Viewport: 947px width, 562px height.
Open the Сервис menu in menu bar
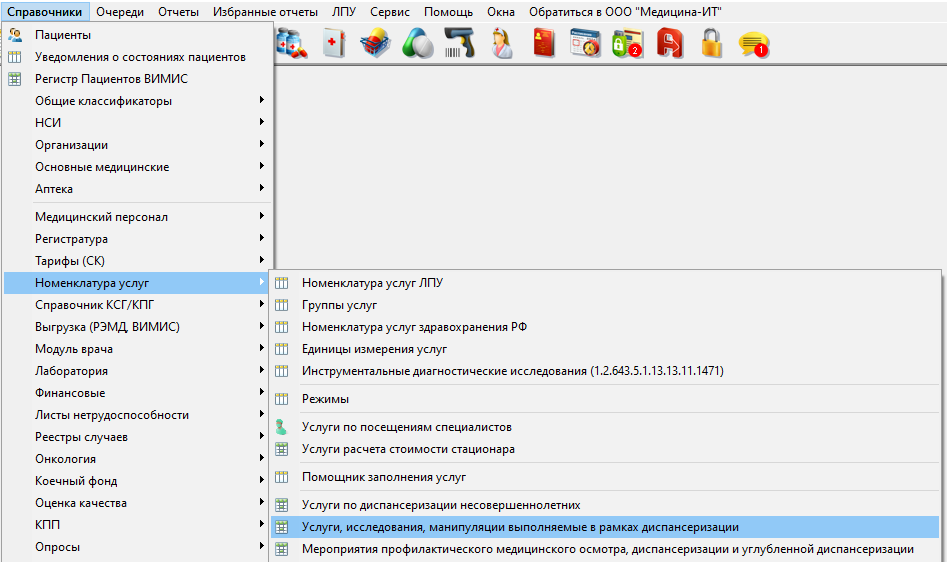pos(389,12)
